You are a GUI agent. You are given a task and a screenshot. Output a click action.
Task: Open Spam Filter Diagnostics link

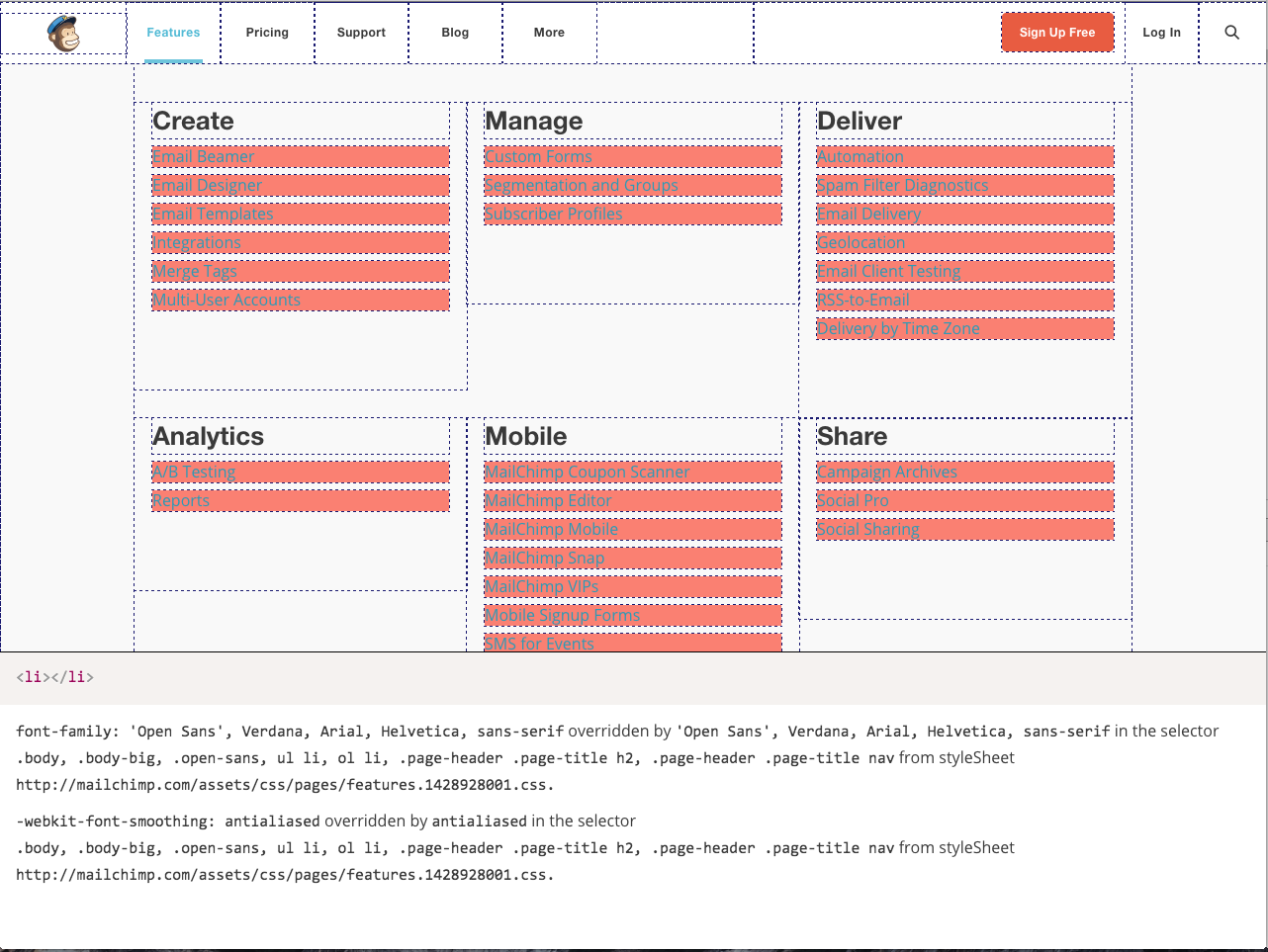tap(903, 185)
